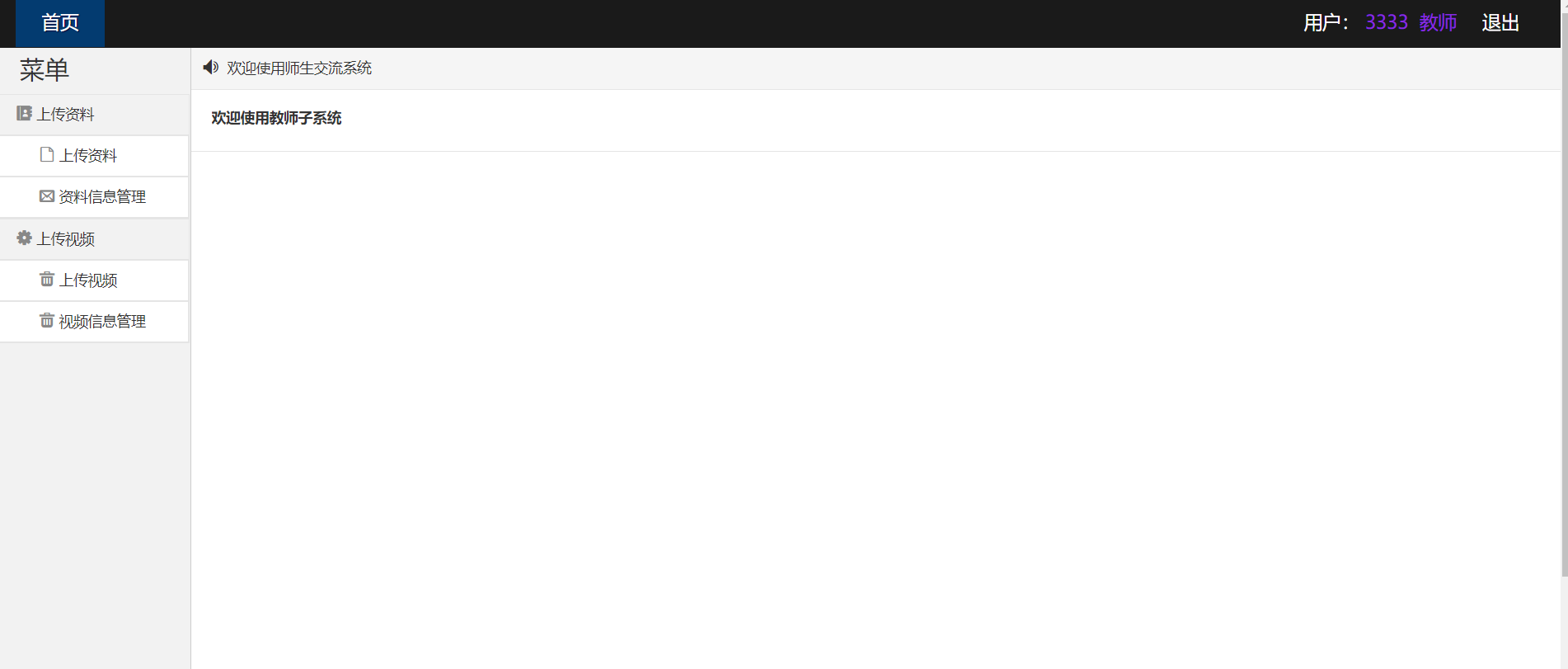Click the gear icon beside 上传视频 header
This screenshot has width=1568, height=669.
pos(24,238)
